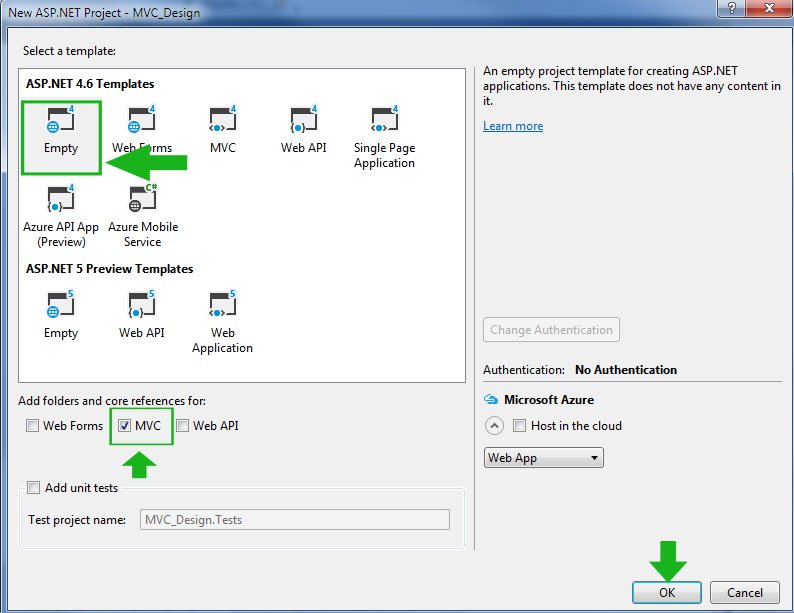Screen dimensions: 794x613
Task: Select the ASP.NET 5 Web API template
Action: coord(142,315)
